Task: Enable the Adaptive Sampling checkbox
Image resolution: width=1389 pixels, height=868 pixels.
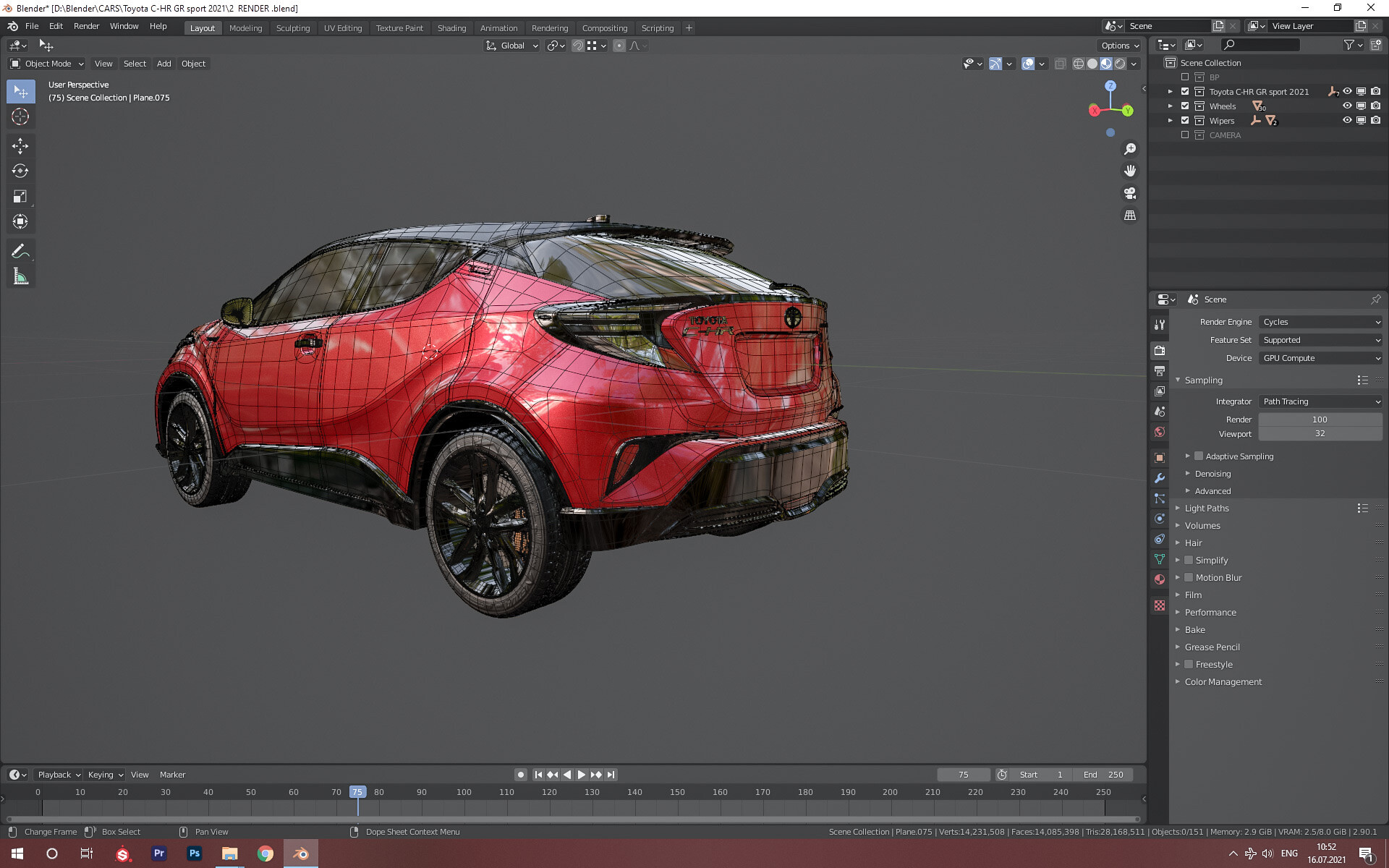Action: click(1199, 456)
